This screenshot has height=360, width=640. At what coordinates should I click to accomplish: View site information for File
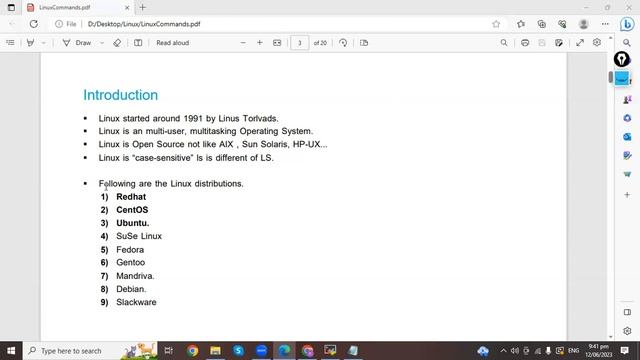click(x=65, y=24)
